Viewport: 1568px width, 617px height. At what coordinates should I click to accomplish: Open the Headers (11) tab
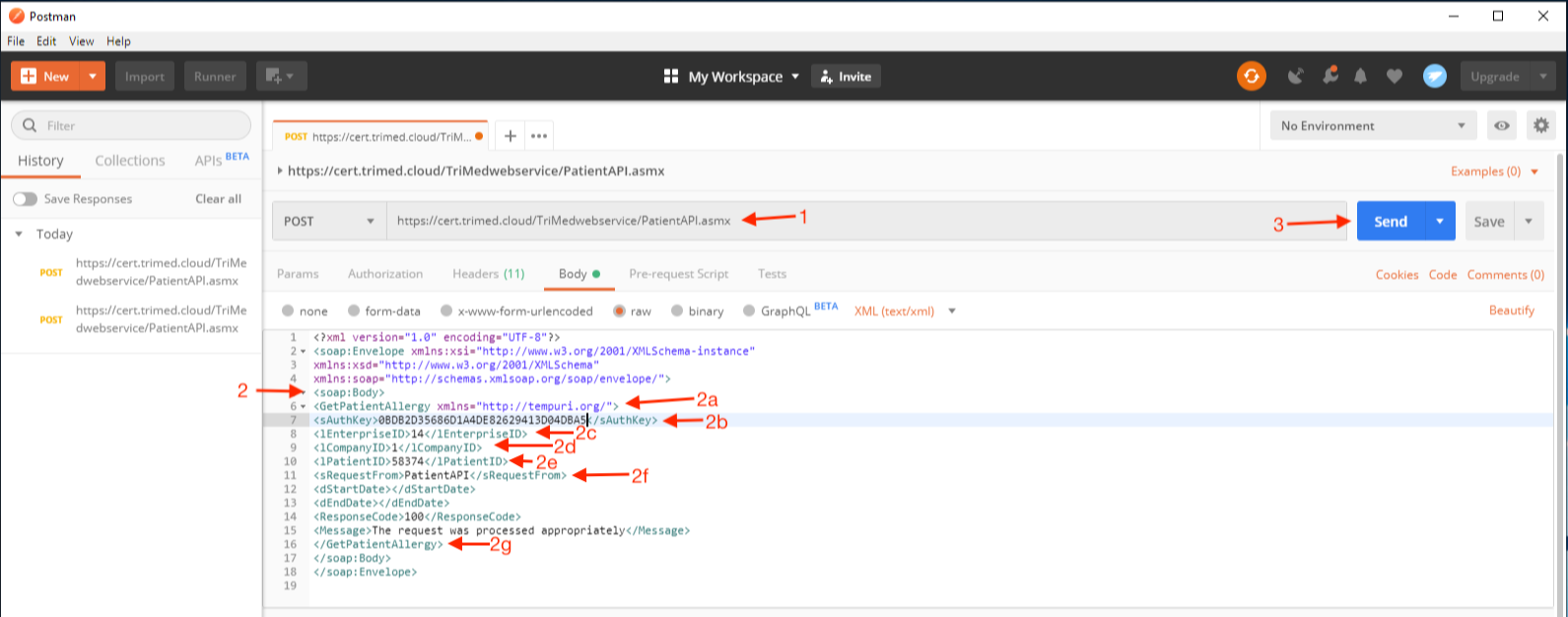(x=489, y=274)
